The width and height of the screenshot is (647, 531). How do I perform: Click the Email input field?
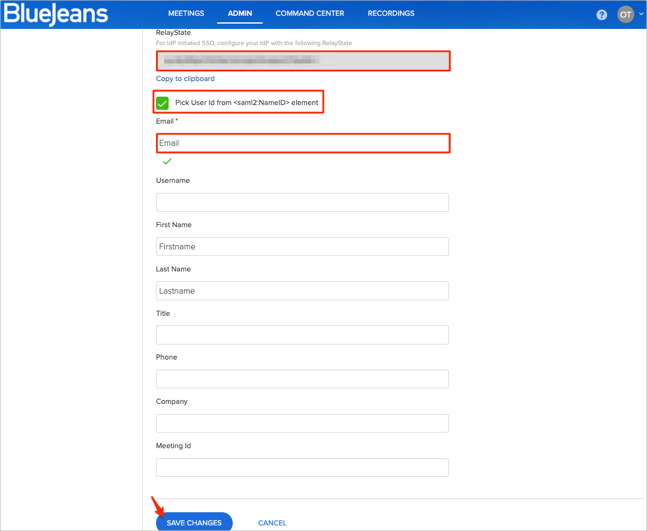(302, 143)
